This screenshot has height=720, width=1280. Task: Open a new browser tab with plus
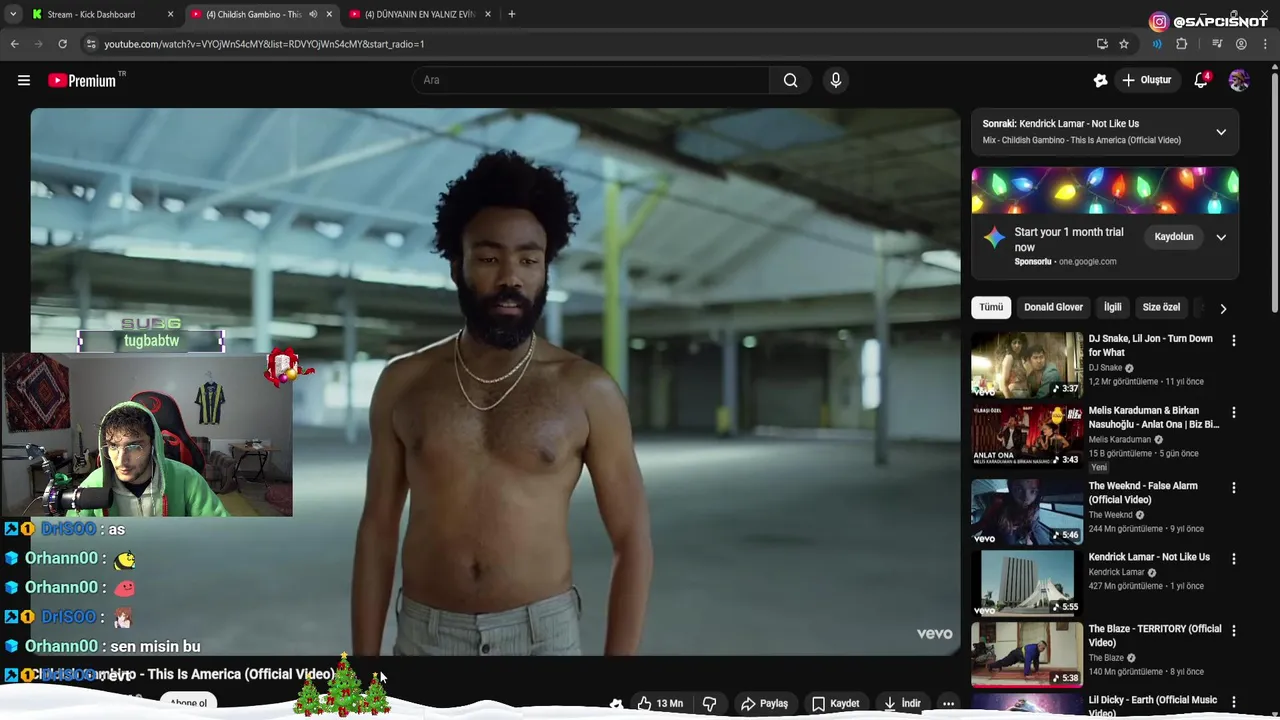coord(511,14)
